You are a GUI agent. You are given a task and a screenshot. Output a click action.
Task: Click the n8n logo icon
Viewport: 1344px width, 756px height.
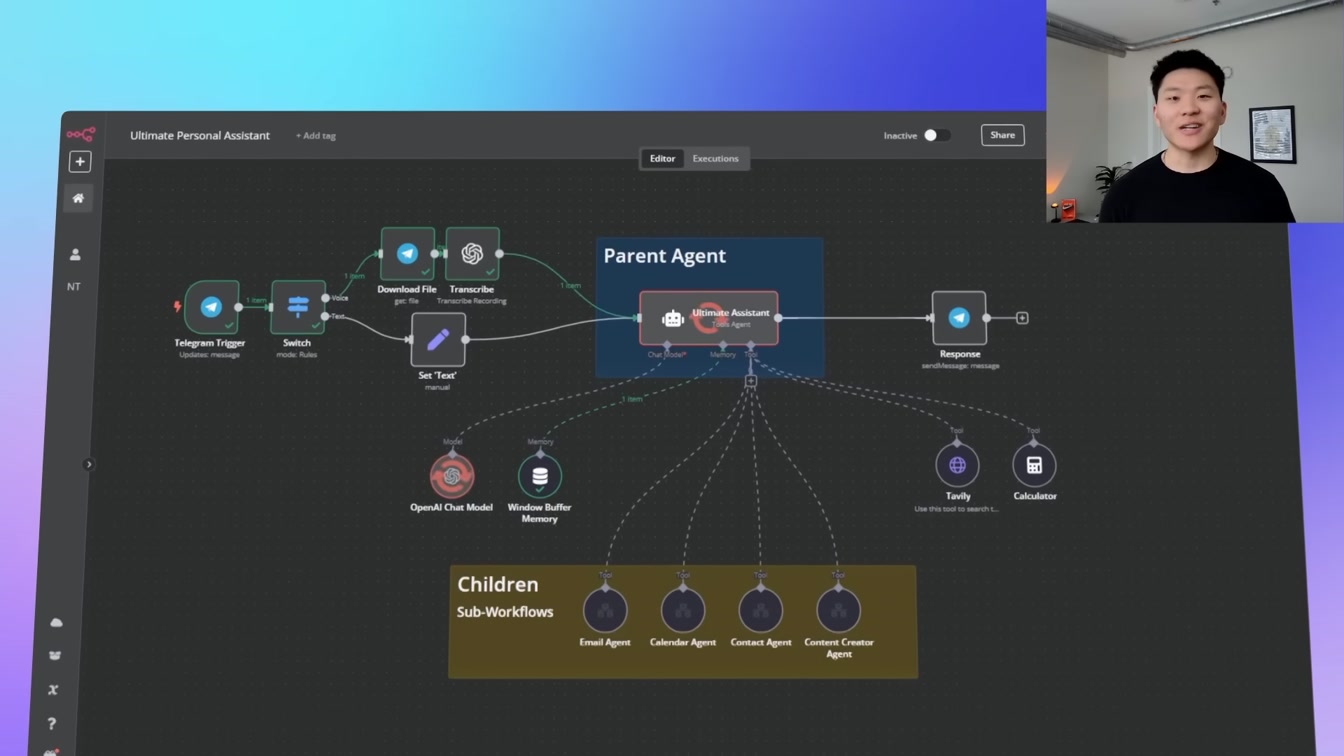pos(80,134)
